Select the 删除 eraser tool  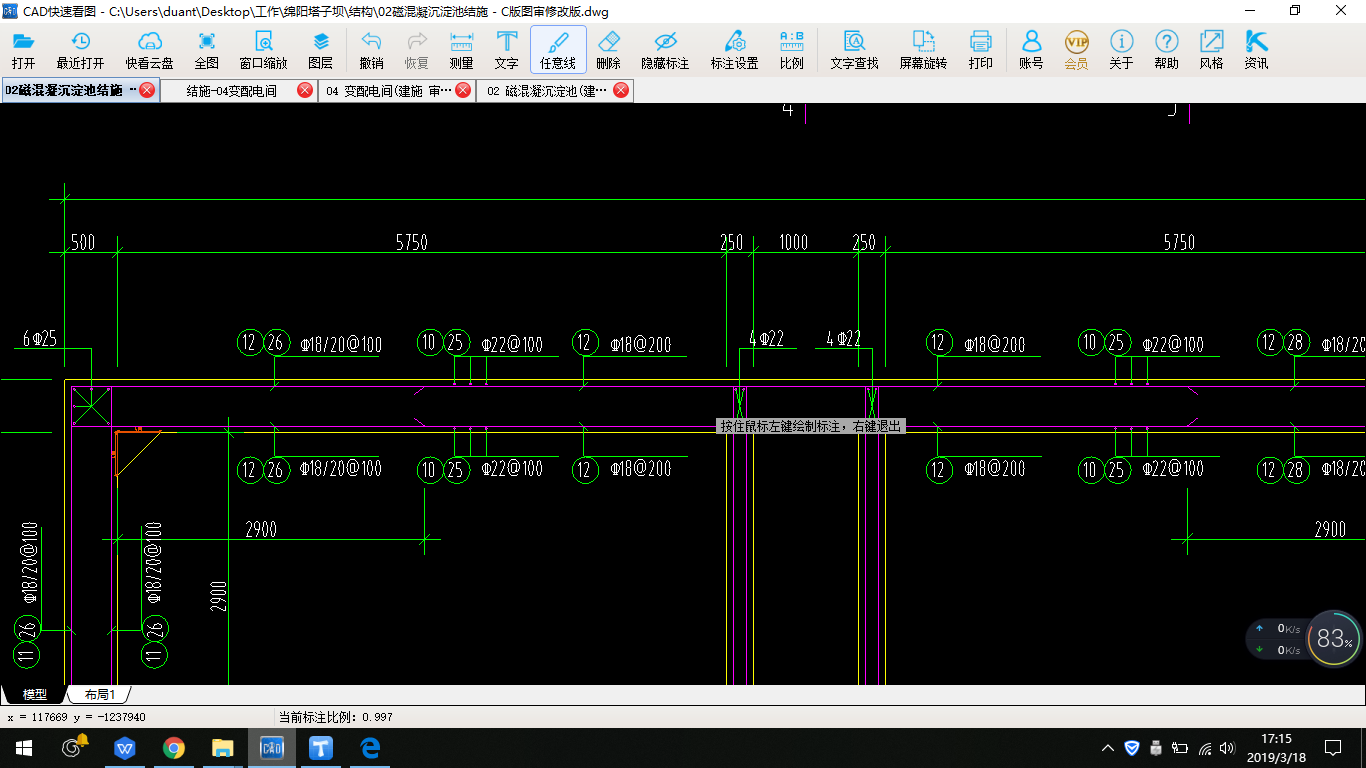(x=608, y=49)
